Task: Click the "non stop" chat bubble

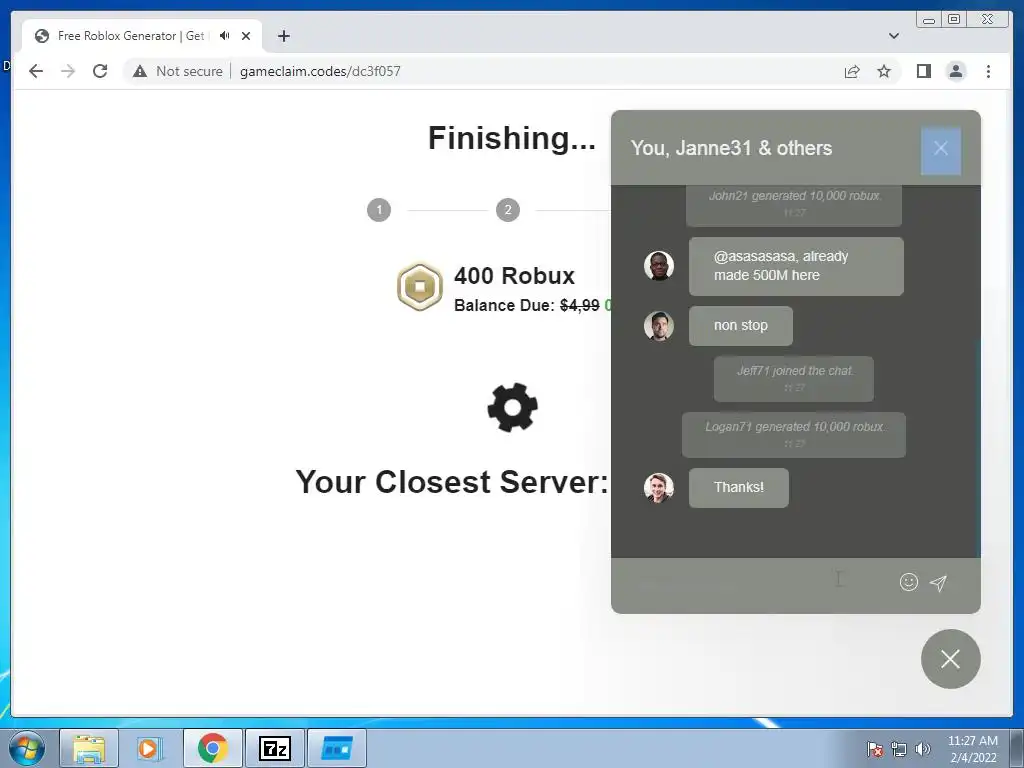Action: [x=741, y=326]
